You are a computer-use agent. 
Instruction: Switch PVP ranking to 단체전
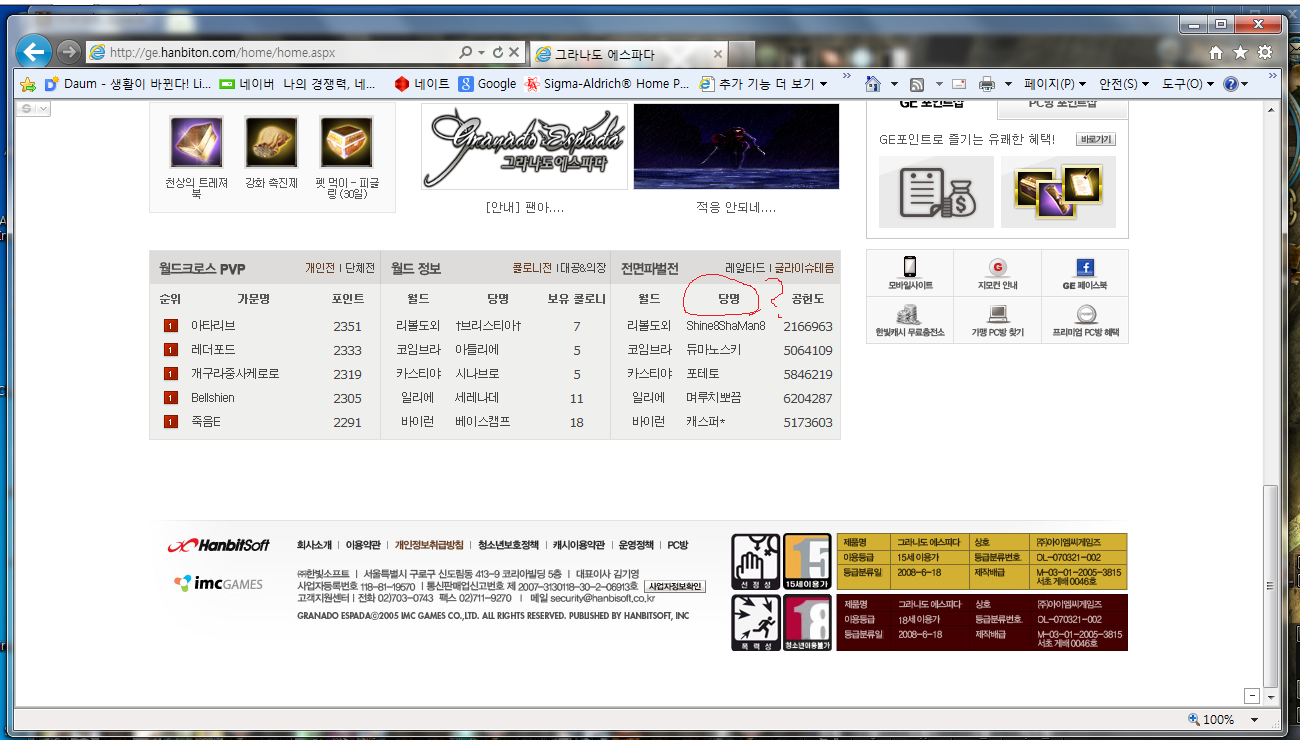tap(359, 269)
